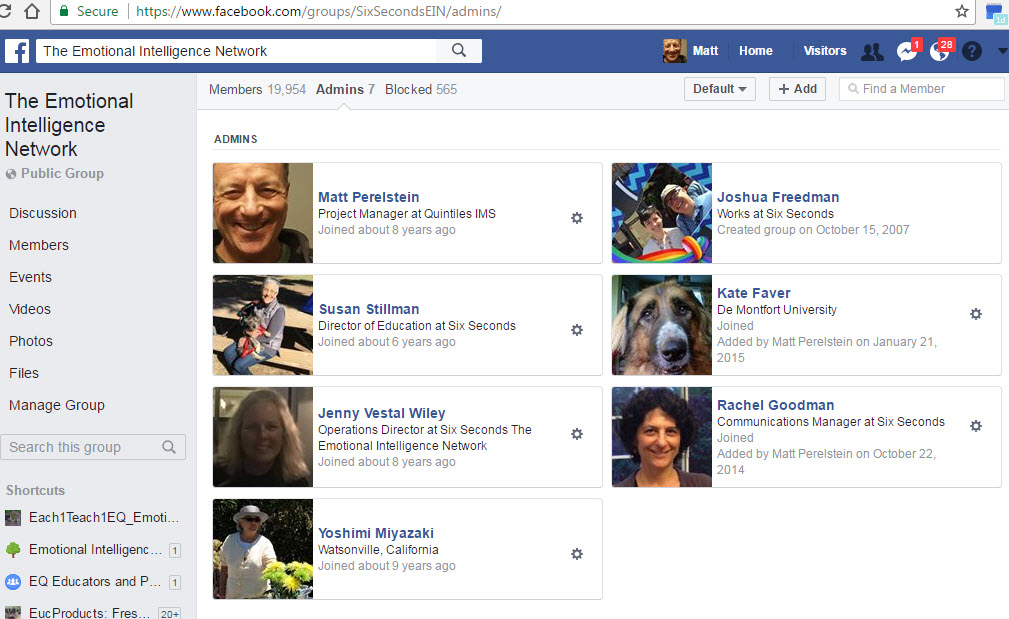Image resolution: width=1009 pixels, height=619 pixels.
Task: Open the friend requests icon
Action: pos(872,52)
